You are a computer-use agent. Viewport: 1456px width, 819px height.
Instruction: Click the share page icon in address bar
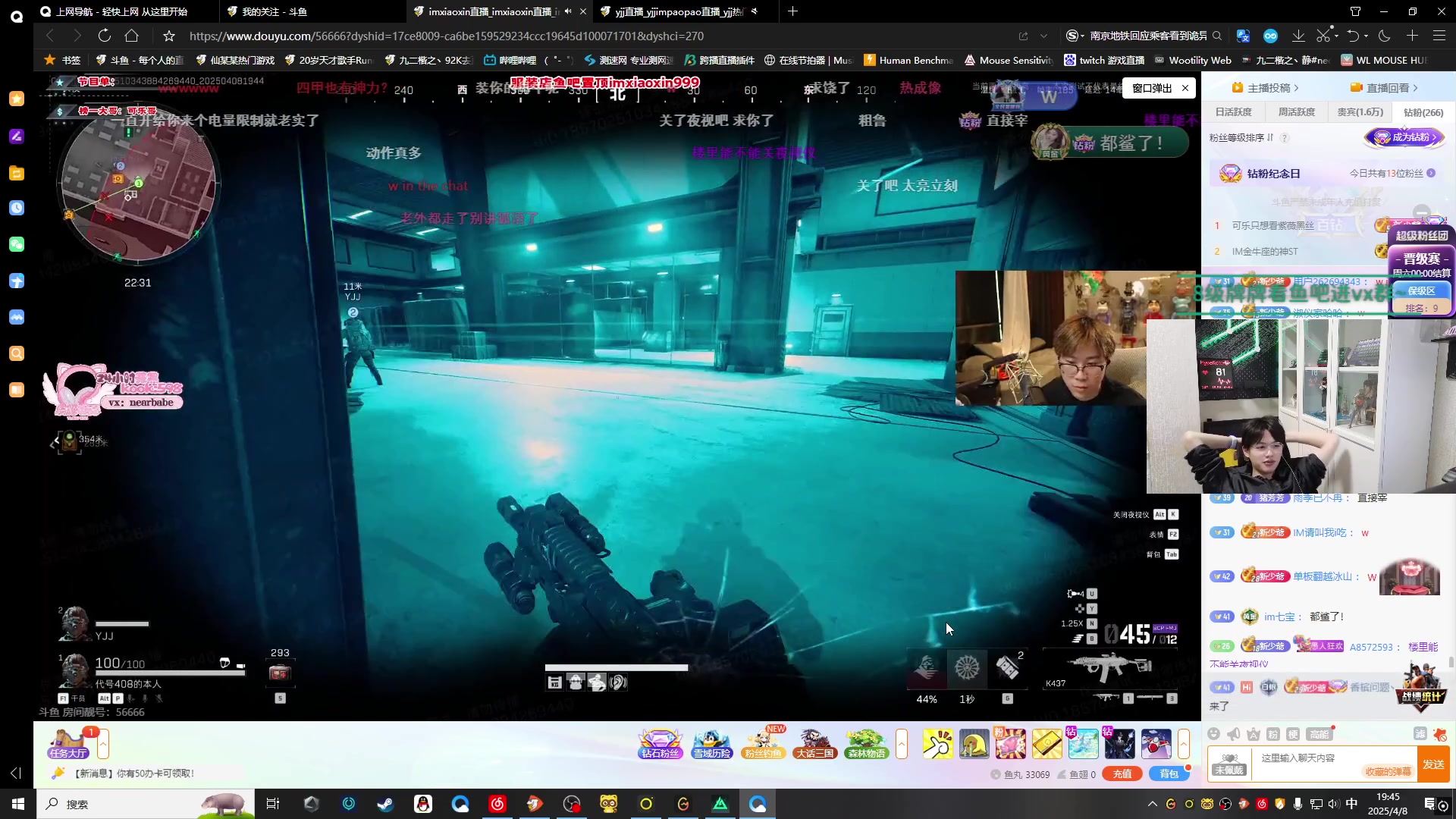click(x=1024, y=36)
